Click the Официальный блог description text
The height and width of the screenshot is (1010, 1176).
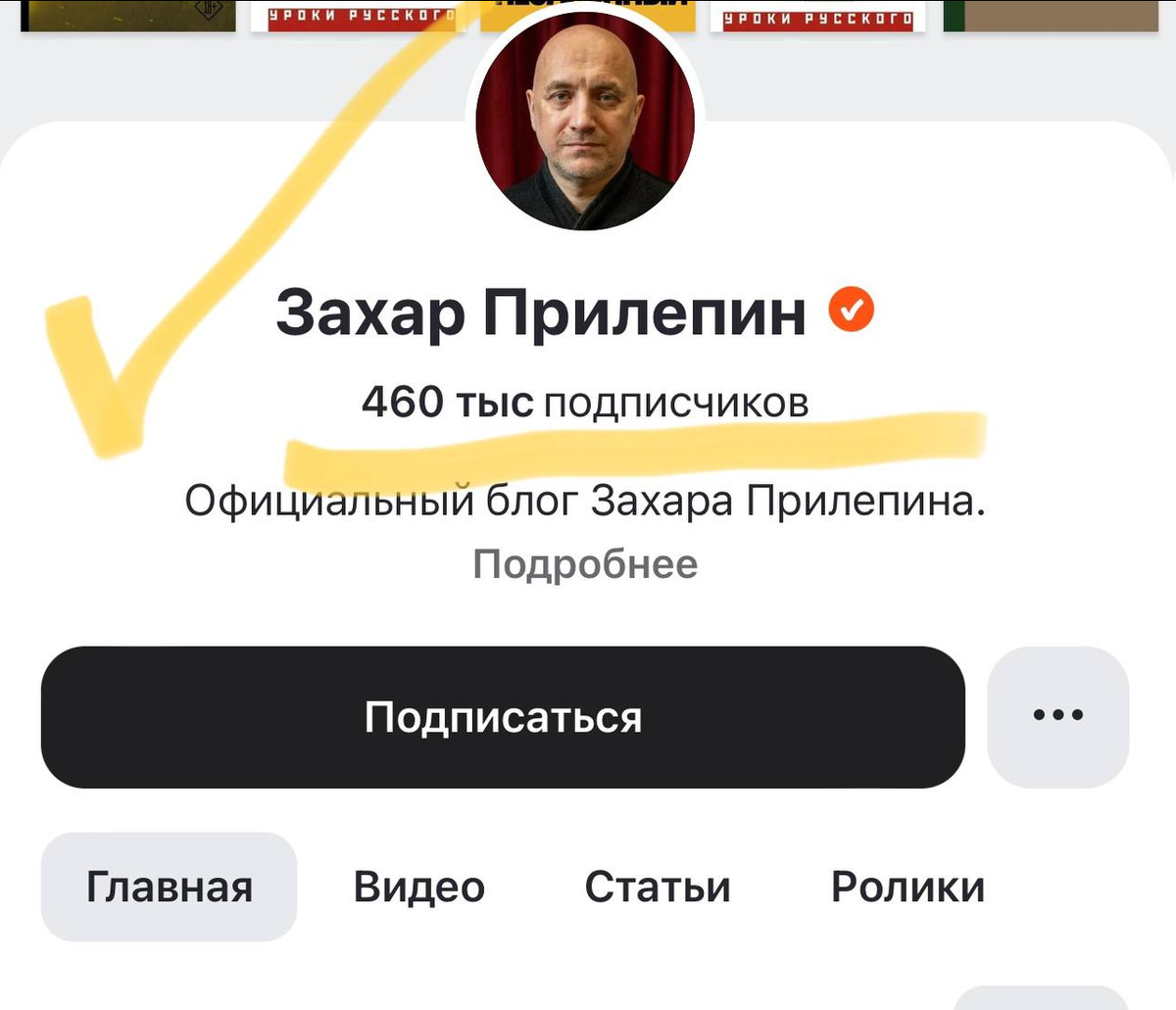click(x=585, y=503)
